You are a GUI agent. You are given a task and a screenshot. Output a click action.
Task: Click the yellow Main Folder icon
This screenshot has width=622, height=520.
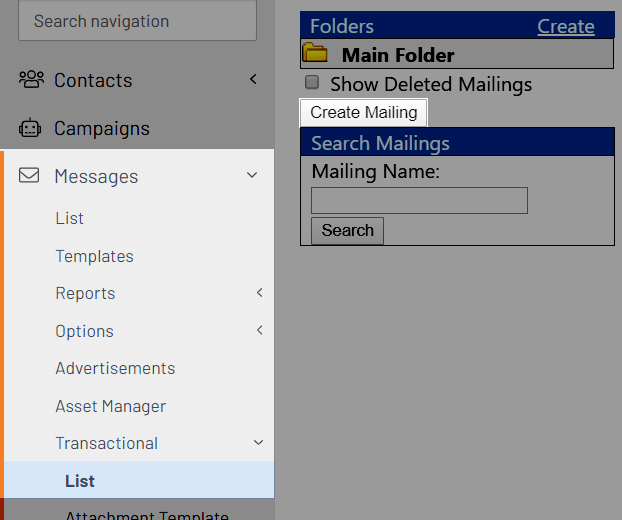coord(315,52)
